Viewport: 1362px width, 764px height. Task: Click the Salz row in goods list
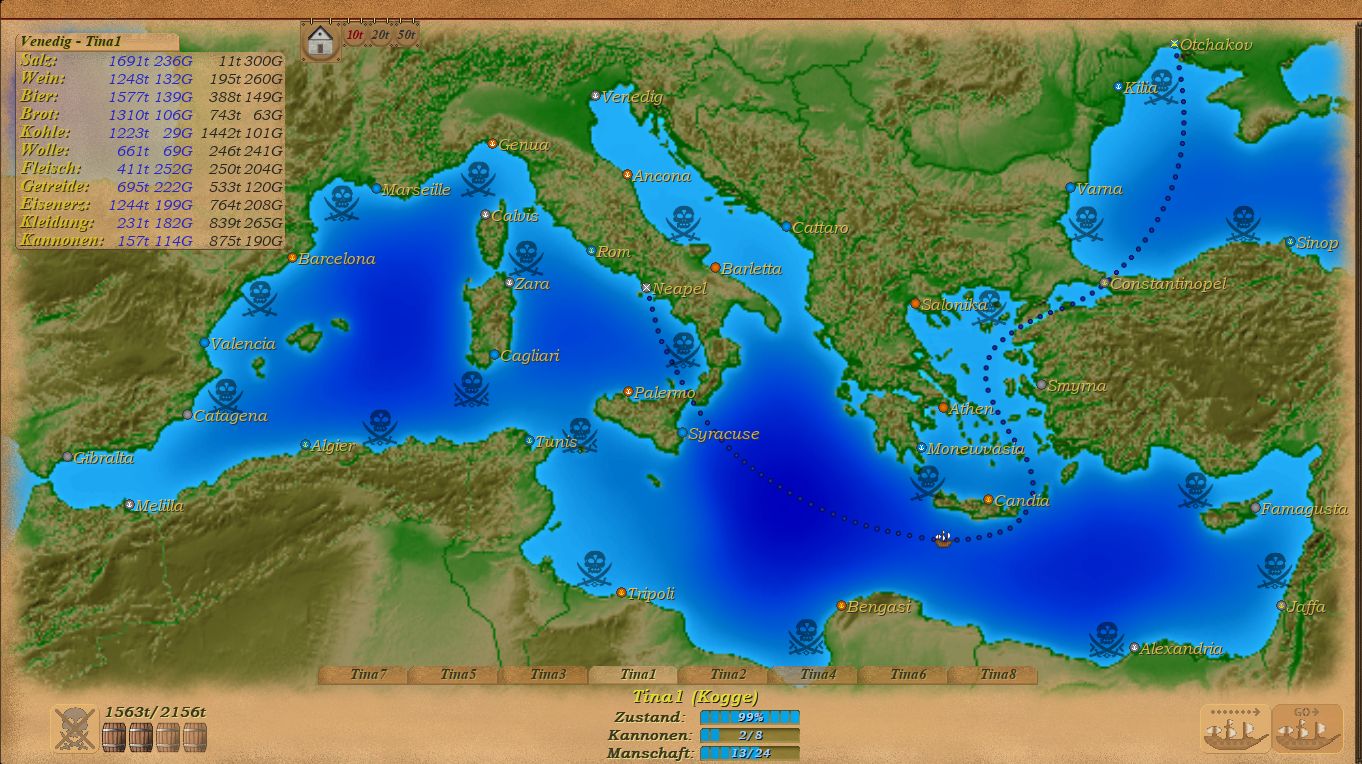coord(150,60)
